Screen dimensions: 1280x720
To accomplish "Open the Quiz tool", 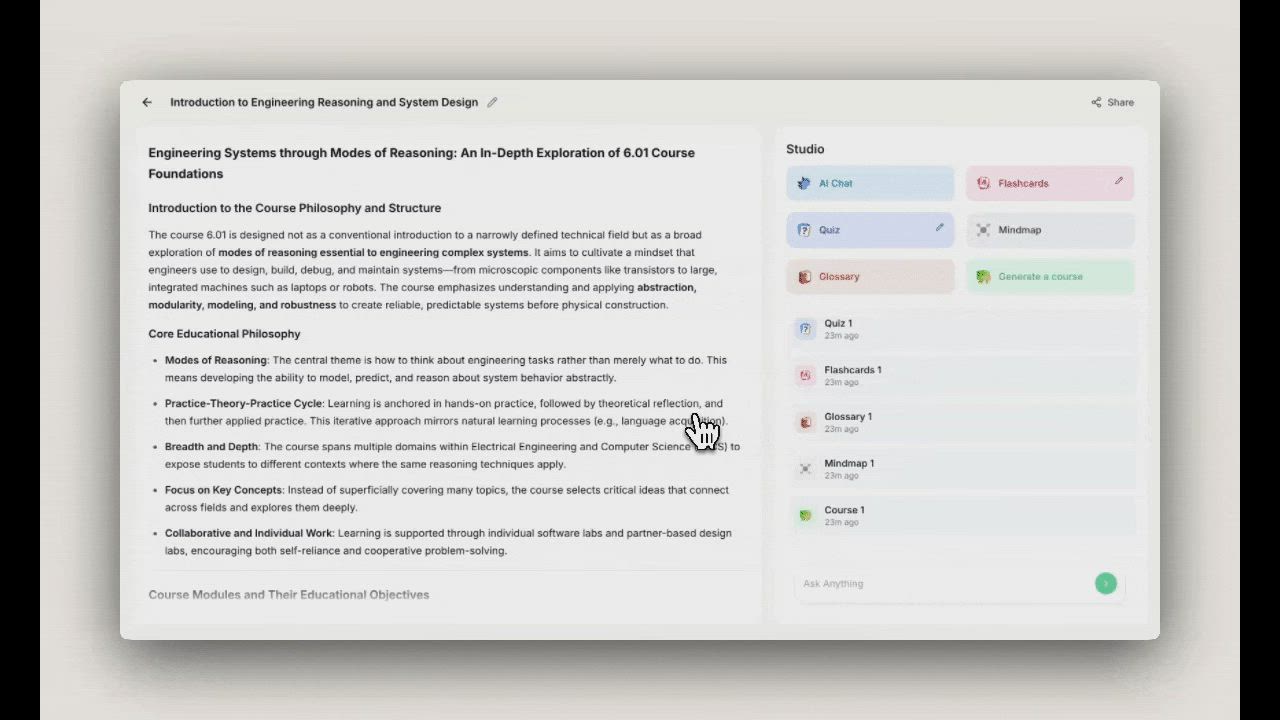I will tap(870, 230).
